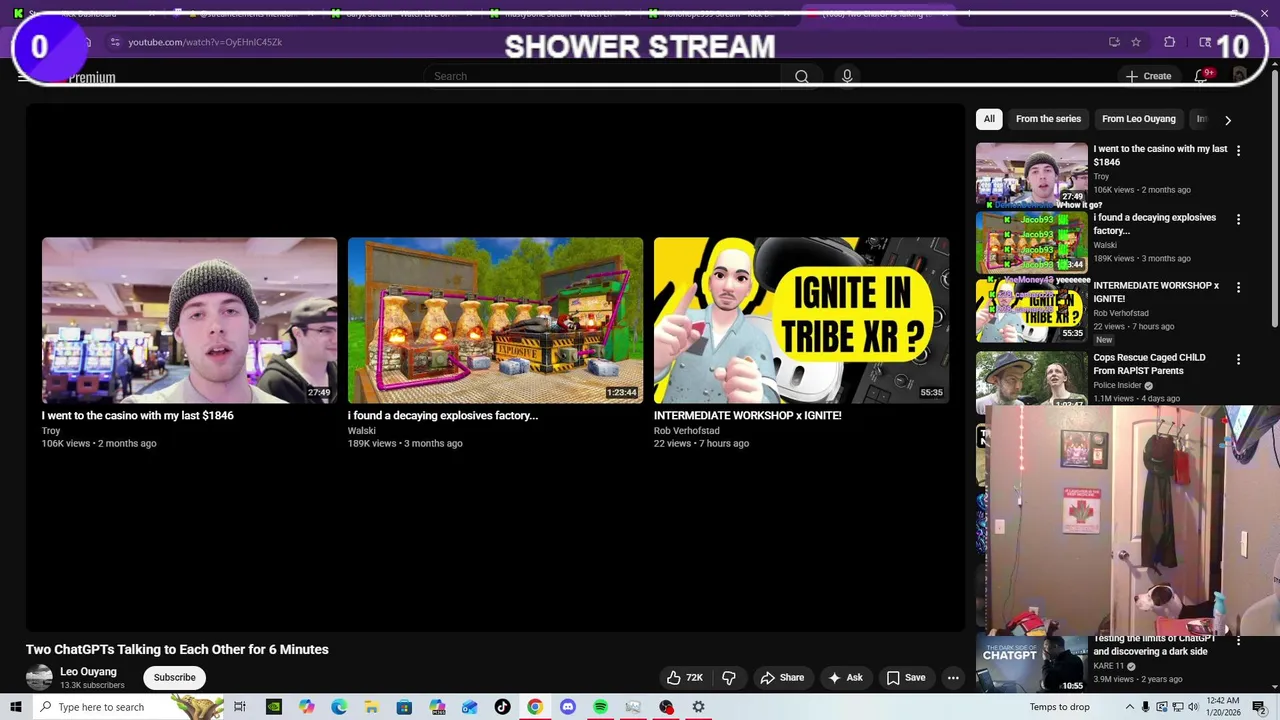The image size is (1280, 720).
Task: Click the YouTube address bar URL
Action: coord(205,42)
